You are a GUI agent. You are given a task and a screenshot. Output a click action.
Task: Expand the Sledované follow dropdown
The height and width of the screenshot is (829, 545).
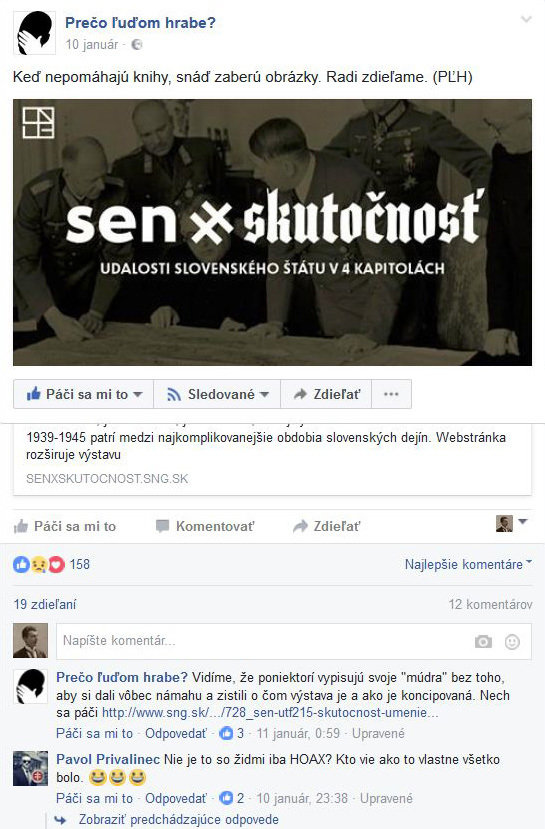coord(217,394)
